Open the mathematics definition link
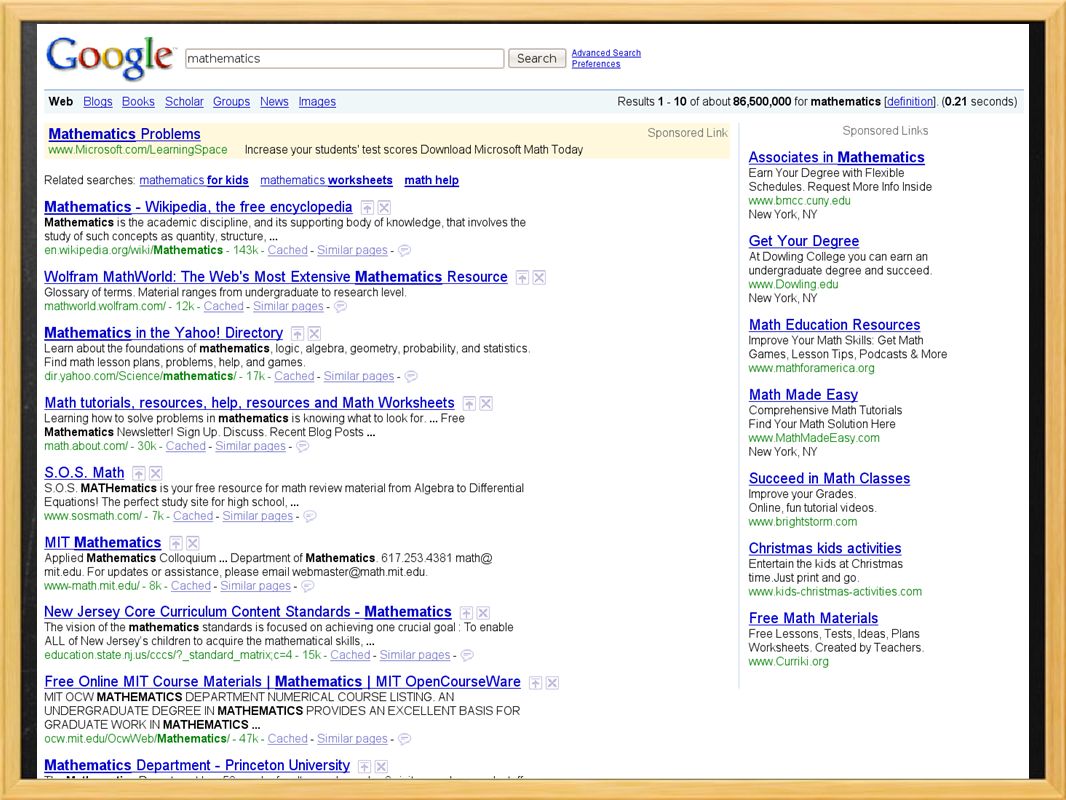Image resolution: width=1066 pixels, height=800 pixels. [x=910, y=101]
